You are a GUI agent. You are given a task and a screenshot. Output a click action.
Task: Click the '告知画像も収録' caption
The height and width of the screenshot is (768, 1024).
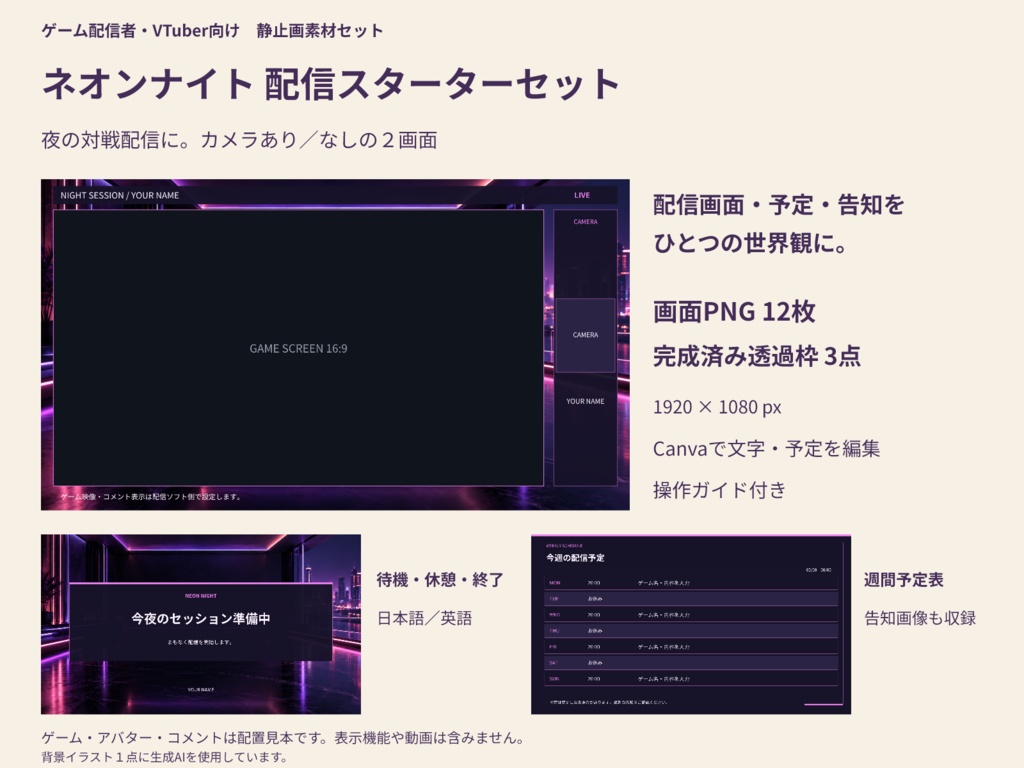coord(920,618)
